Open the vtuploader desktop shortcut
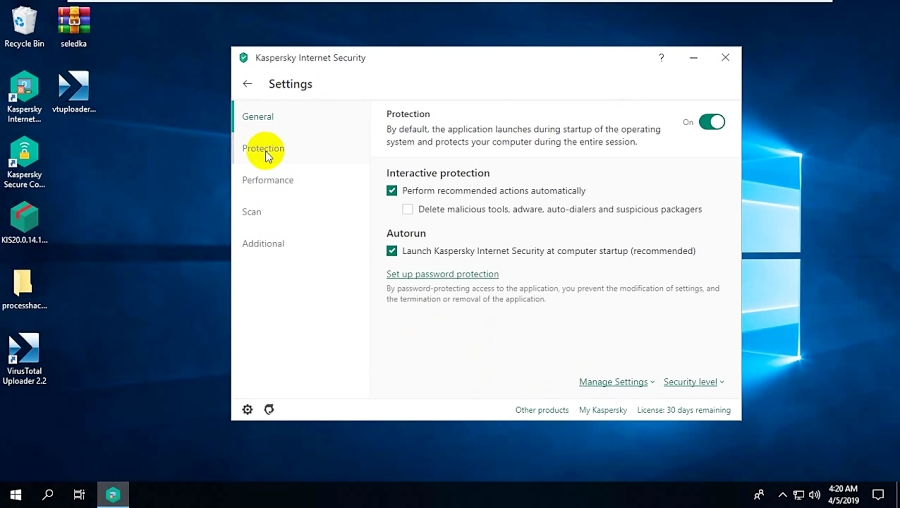Viewport: 900px width, 508px height. click(x=73, y=92)
